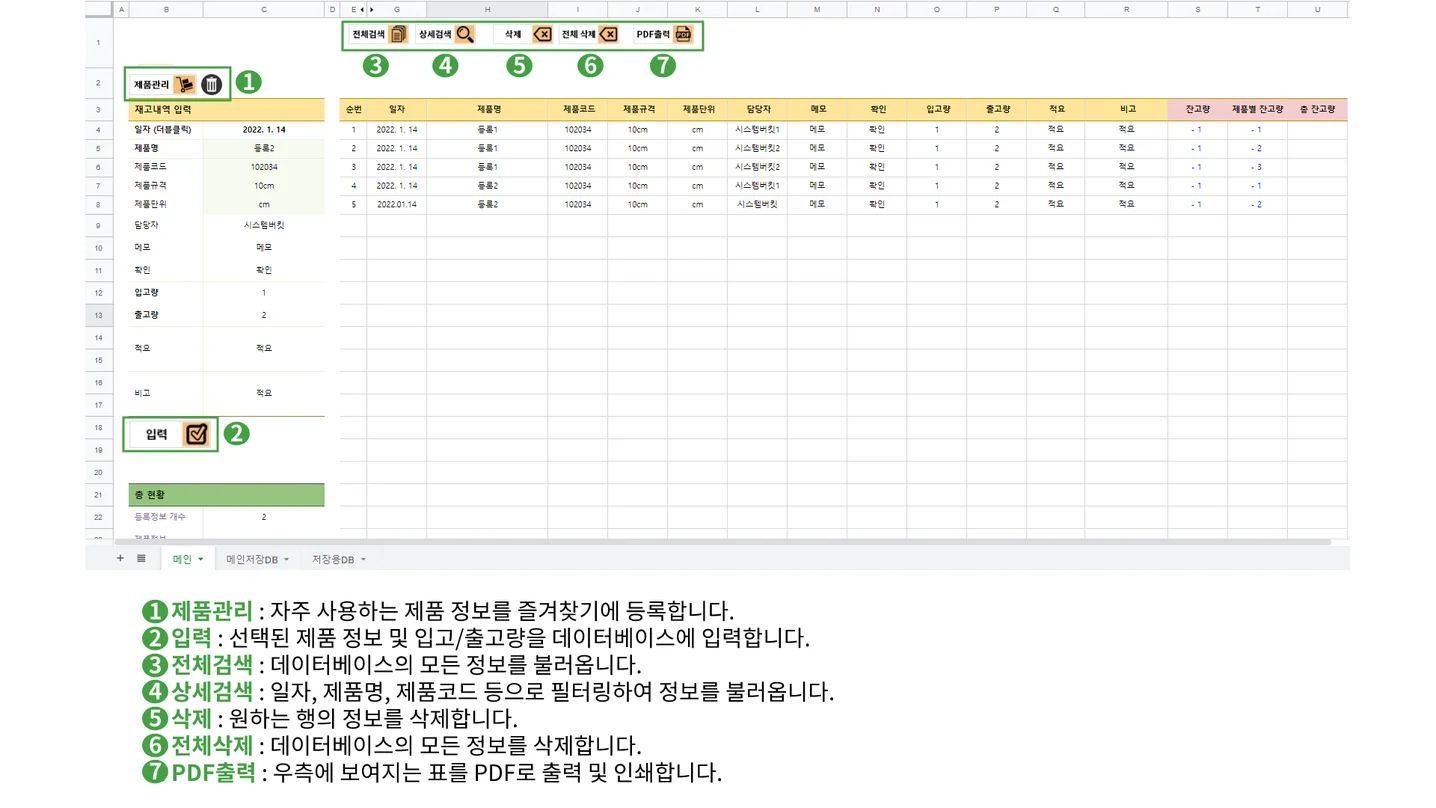Click the 상세검색 button label
This screenshot has width=1436, height=808.
(x=435, y=34)
